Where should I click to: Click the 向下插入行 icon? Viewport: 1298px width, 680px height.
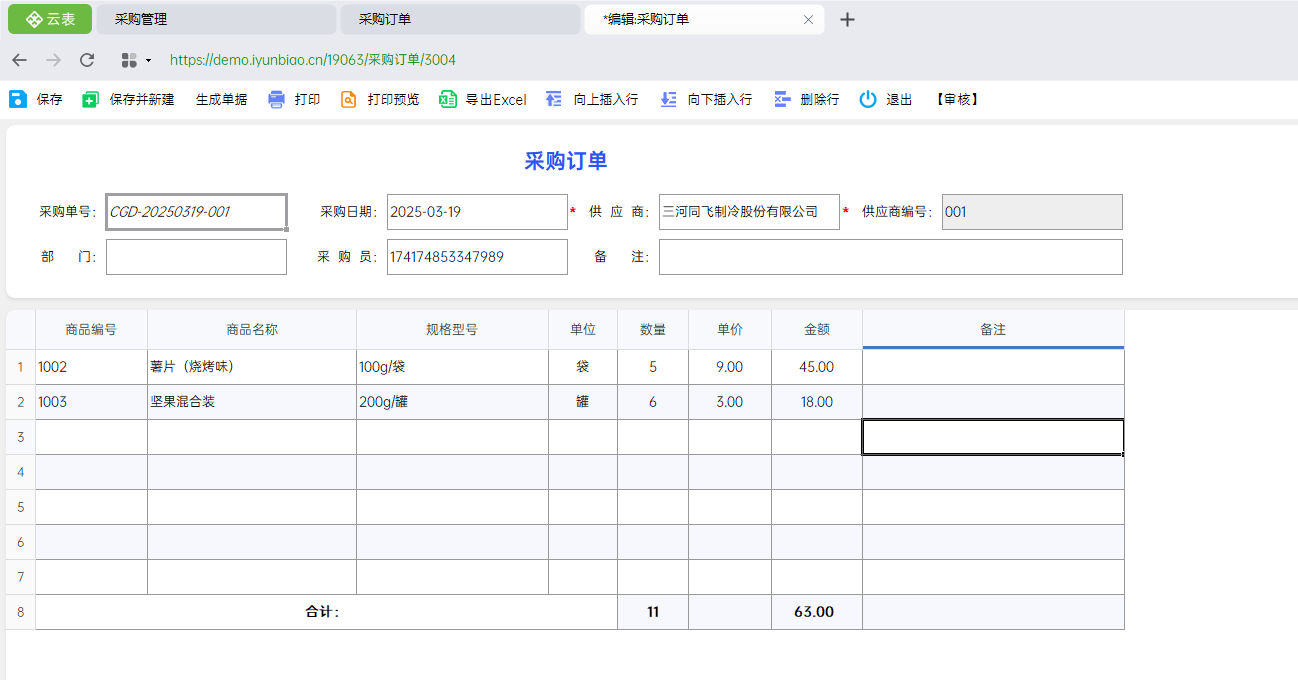coord(669,99)
